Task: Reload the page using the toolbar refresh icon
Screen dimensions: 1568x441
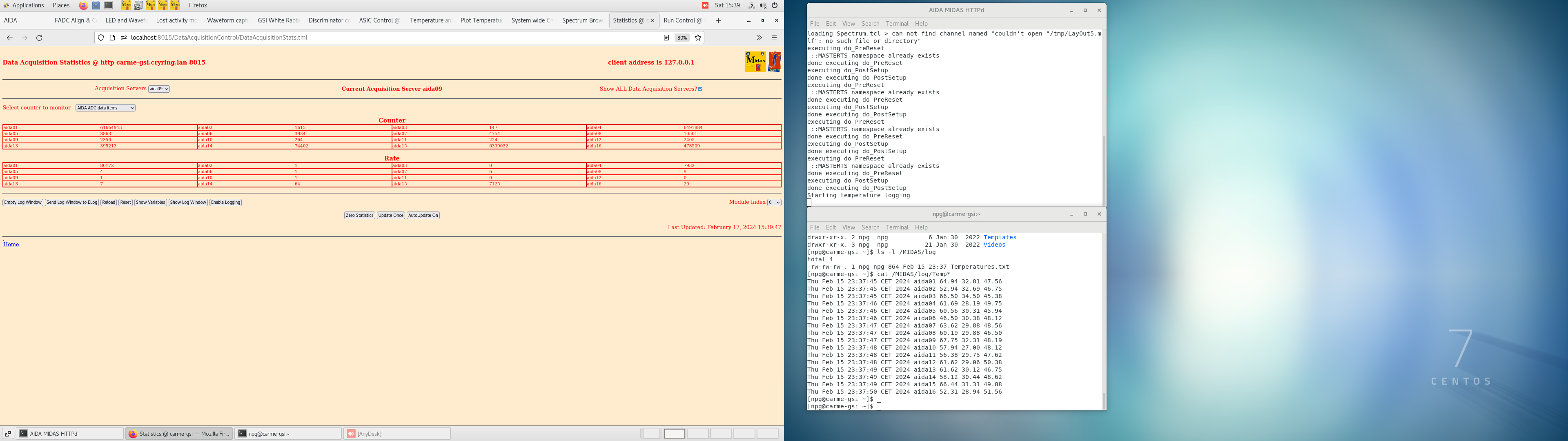Action: click(x=40, y=37)
